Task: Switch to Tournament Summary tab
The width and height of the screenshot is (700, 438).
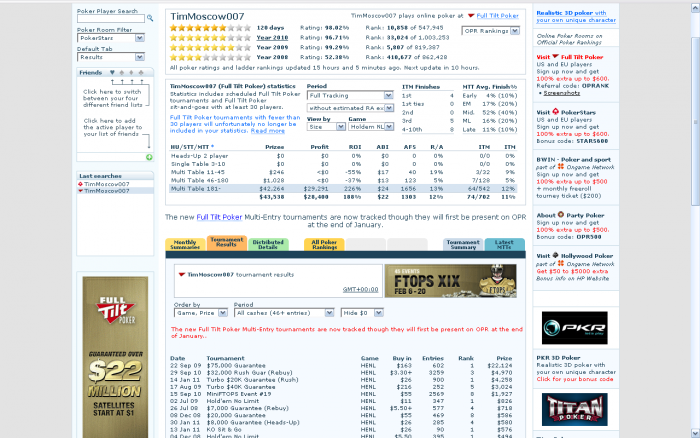Action: tap(463, 244)
